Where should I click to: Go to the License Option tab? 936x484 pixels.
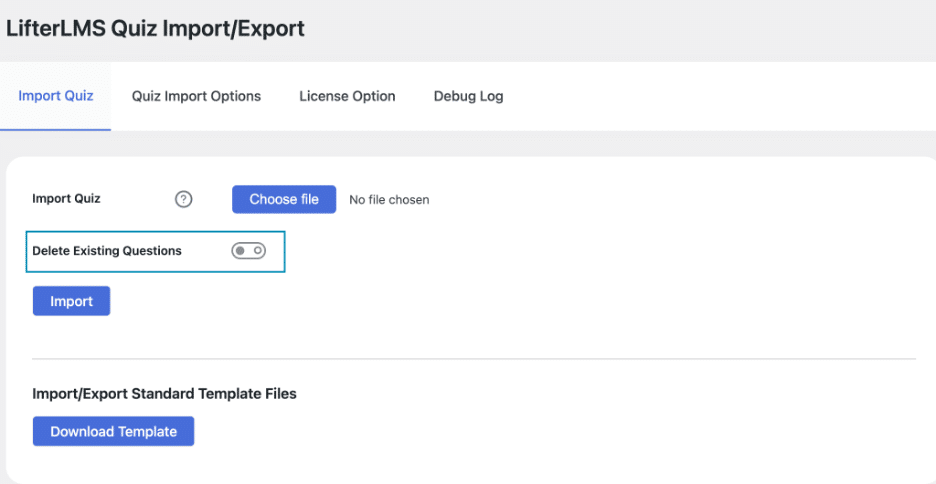(347, 96)
